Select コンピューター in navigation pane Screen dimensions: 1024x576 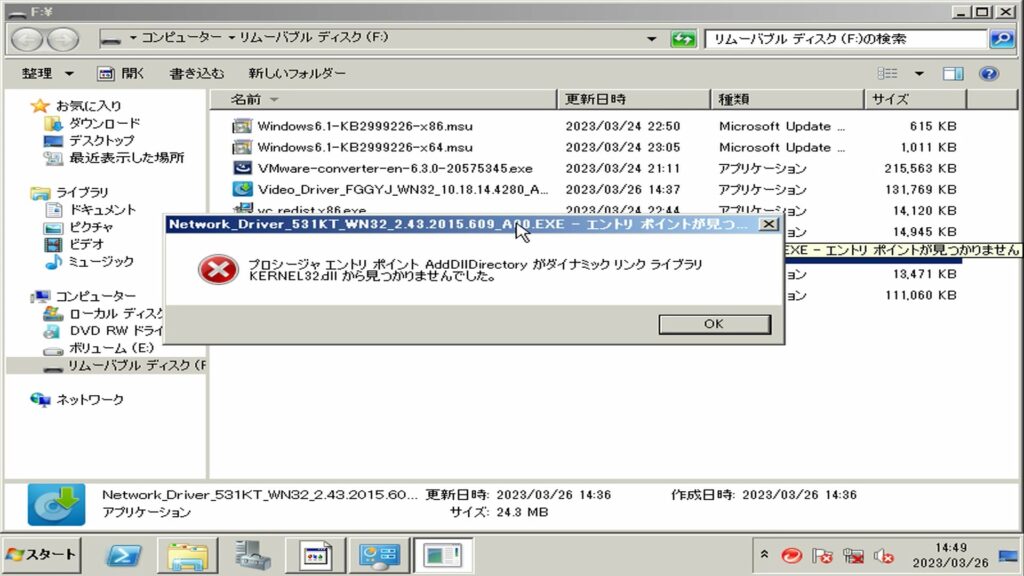(x=95, y=296)
